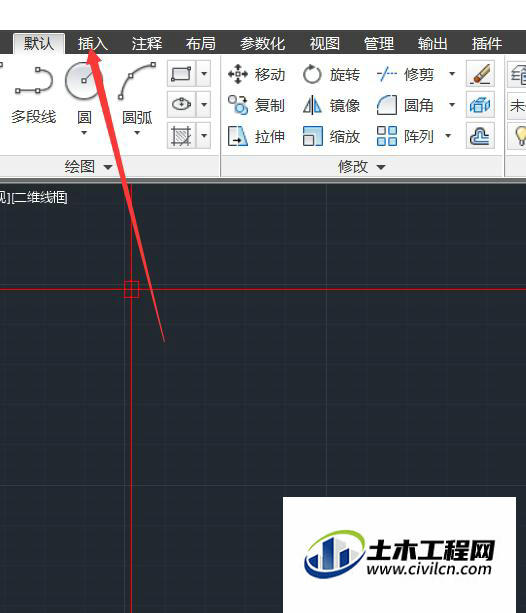Expand the Circle (圆) options arrow
The image size is (526, 613).
click(x=84, y=133)
